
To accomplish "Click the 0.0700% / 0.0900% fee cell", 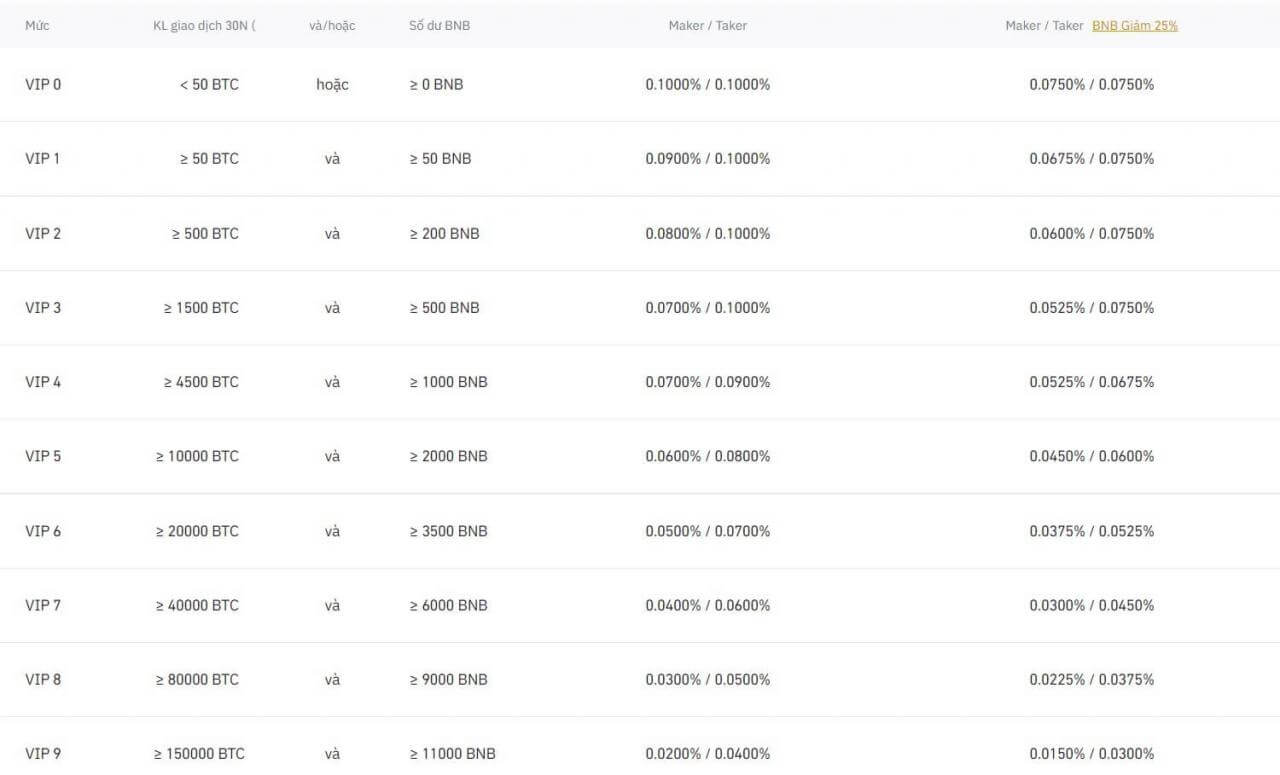I will pos(708,382).
